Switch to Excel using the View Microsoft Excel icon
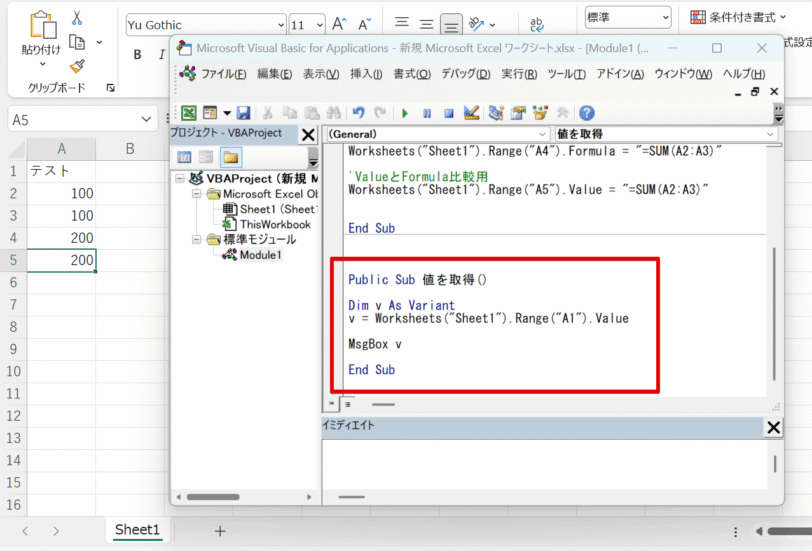The height and width of the screenshot is (551, 812). coord(188,113)
